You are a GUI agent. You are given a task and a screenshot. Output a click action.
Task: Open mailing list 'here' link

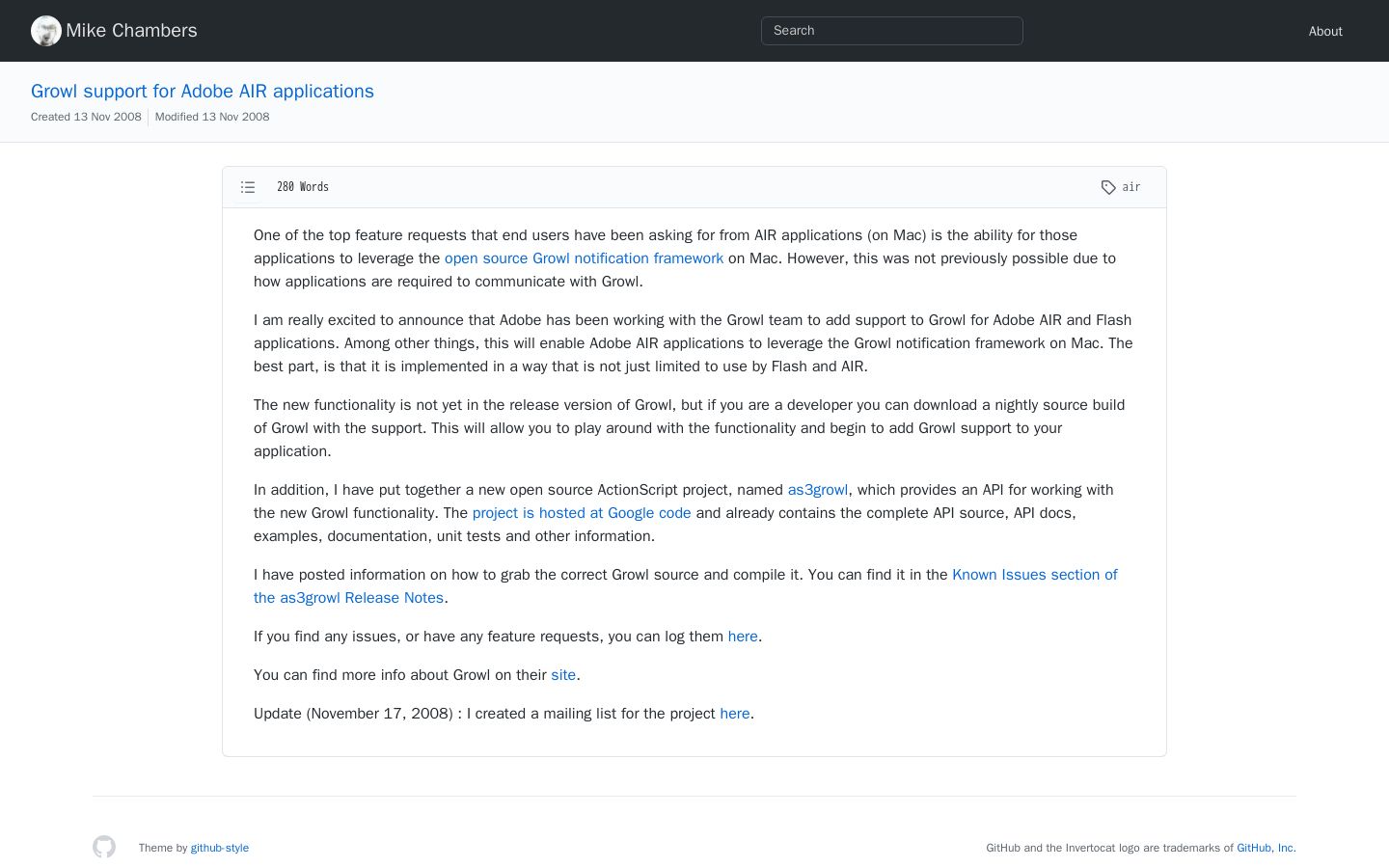point(735,714)
